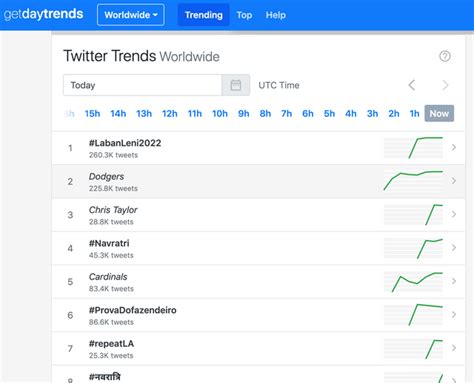Click the 86.6K tweets count

[x=111, y=322]
